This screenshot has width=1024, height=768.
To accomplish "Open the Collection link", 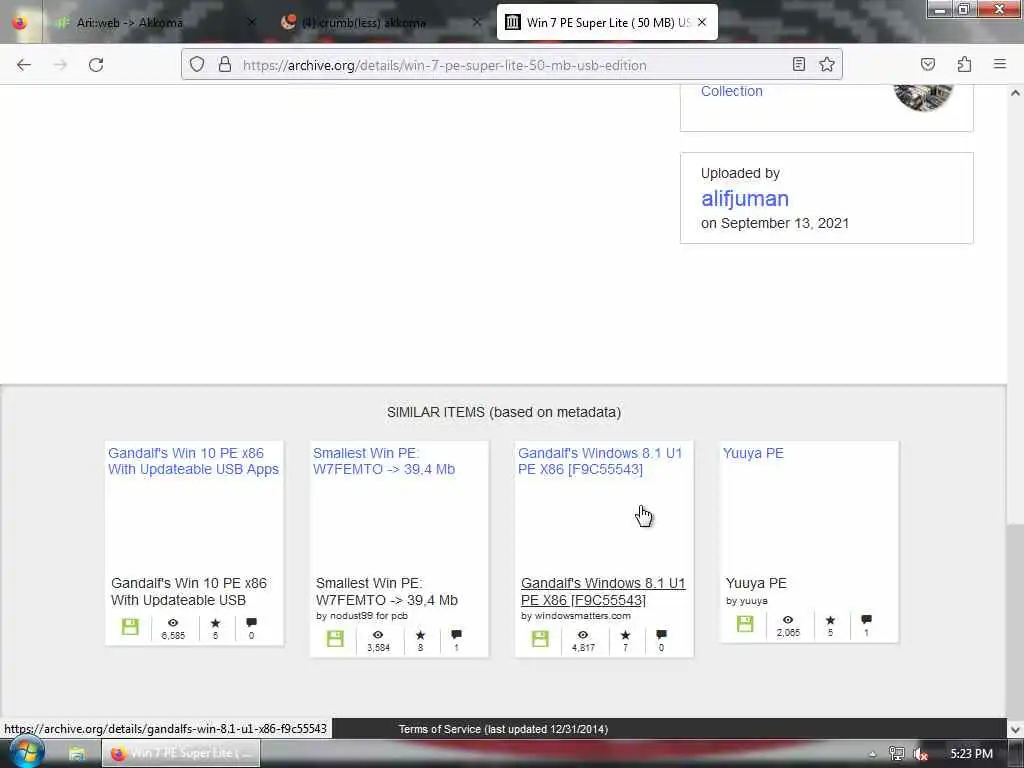I will click(x=731, y=91).
